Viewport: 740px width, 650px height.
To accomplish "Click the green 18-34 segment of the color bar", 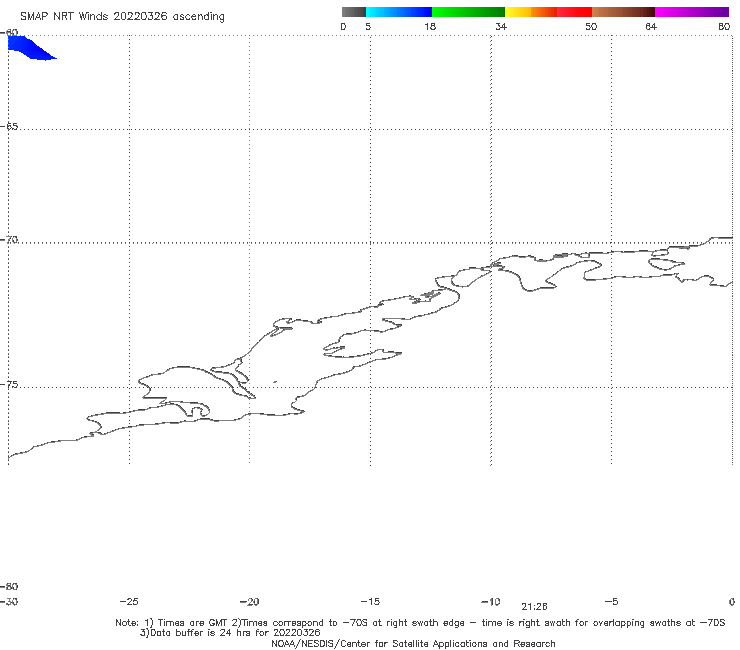I will pos(468,12).
